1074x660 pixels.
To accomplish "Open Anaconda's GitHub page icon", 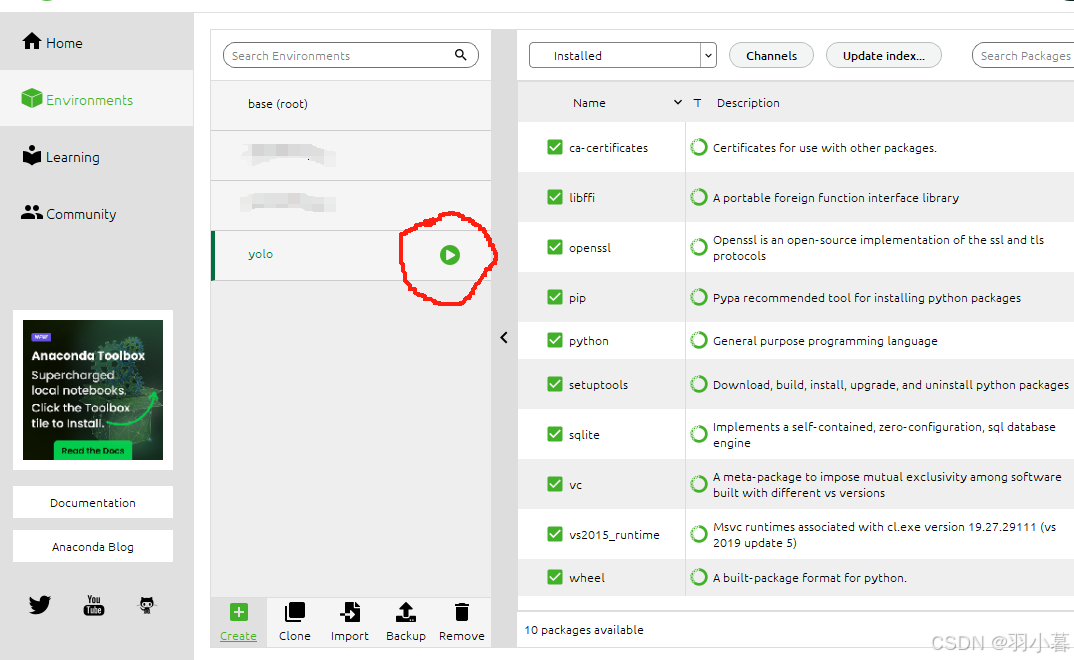I will (147, 605).
